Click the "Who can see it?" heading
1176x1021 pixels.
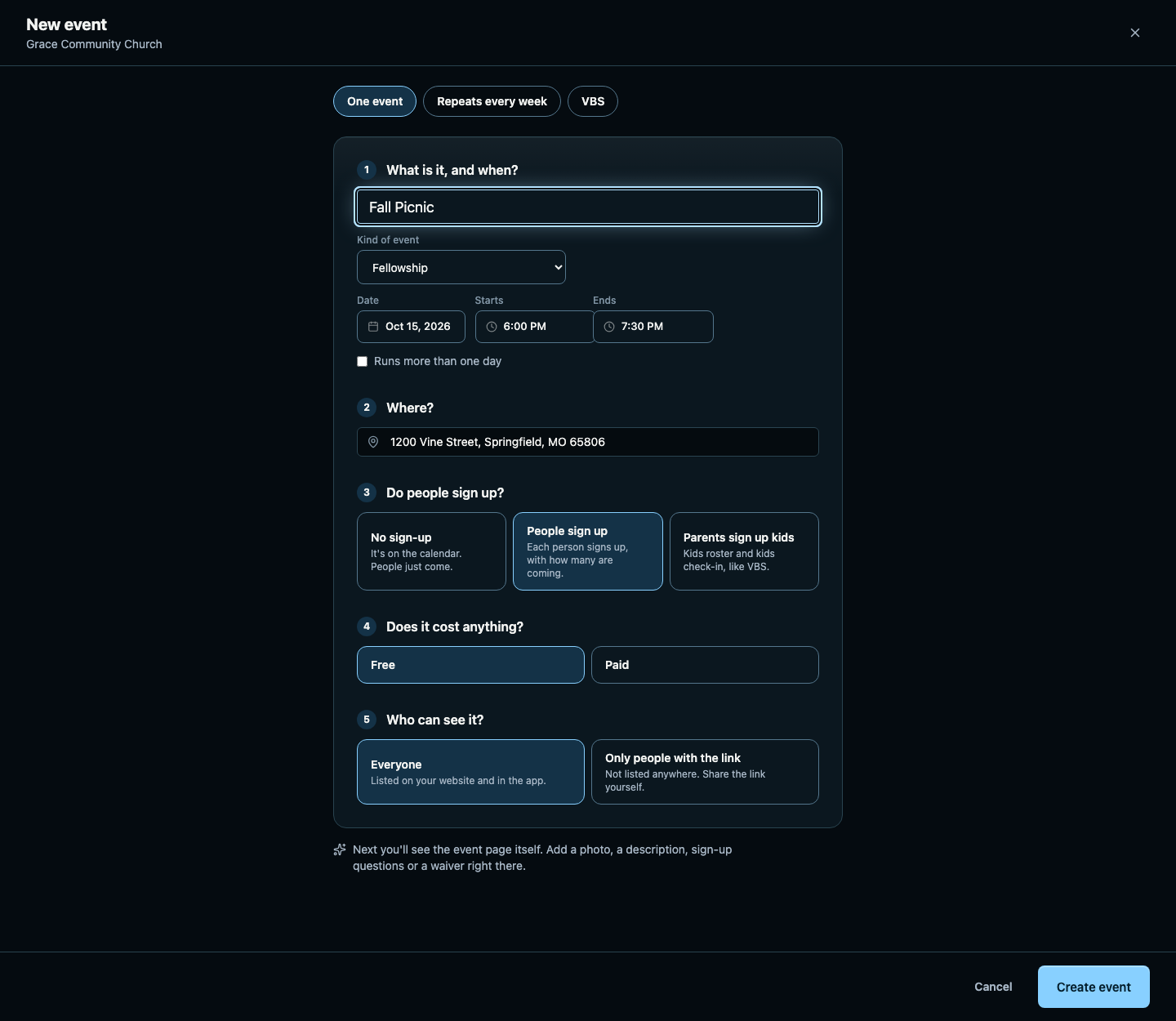434,720
